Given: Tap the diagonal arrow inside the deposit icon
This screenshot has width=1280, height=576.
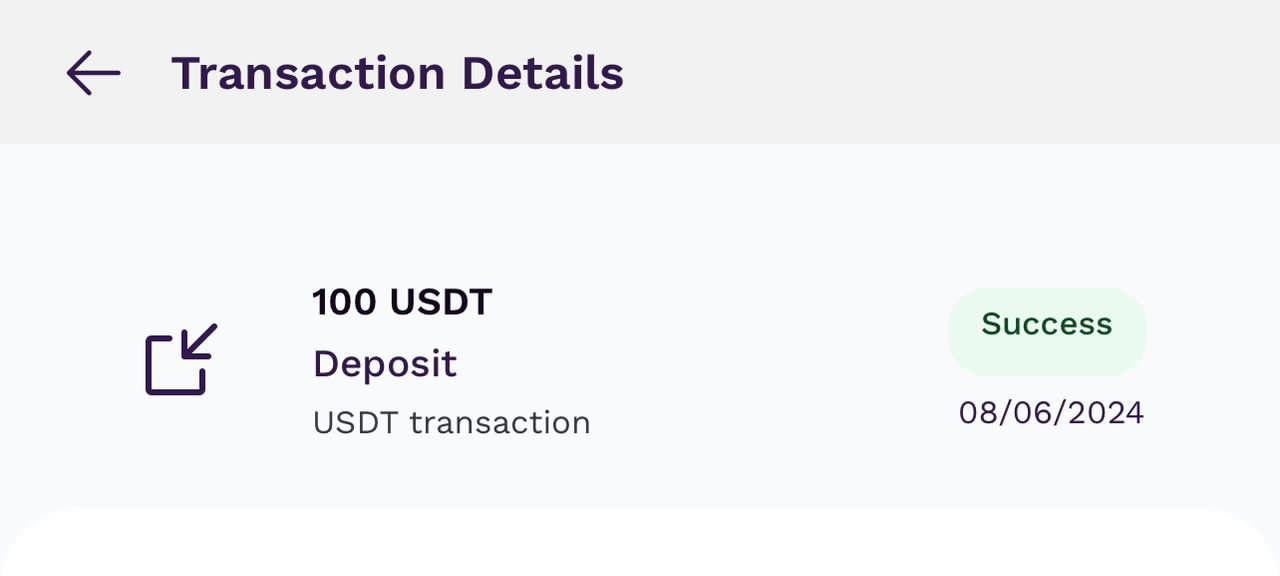Looking at the screenshot, I should click(198, 343).
